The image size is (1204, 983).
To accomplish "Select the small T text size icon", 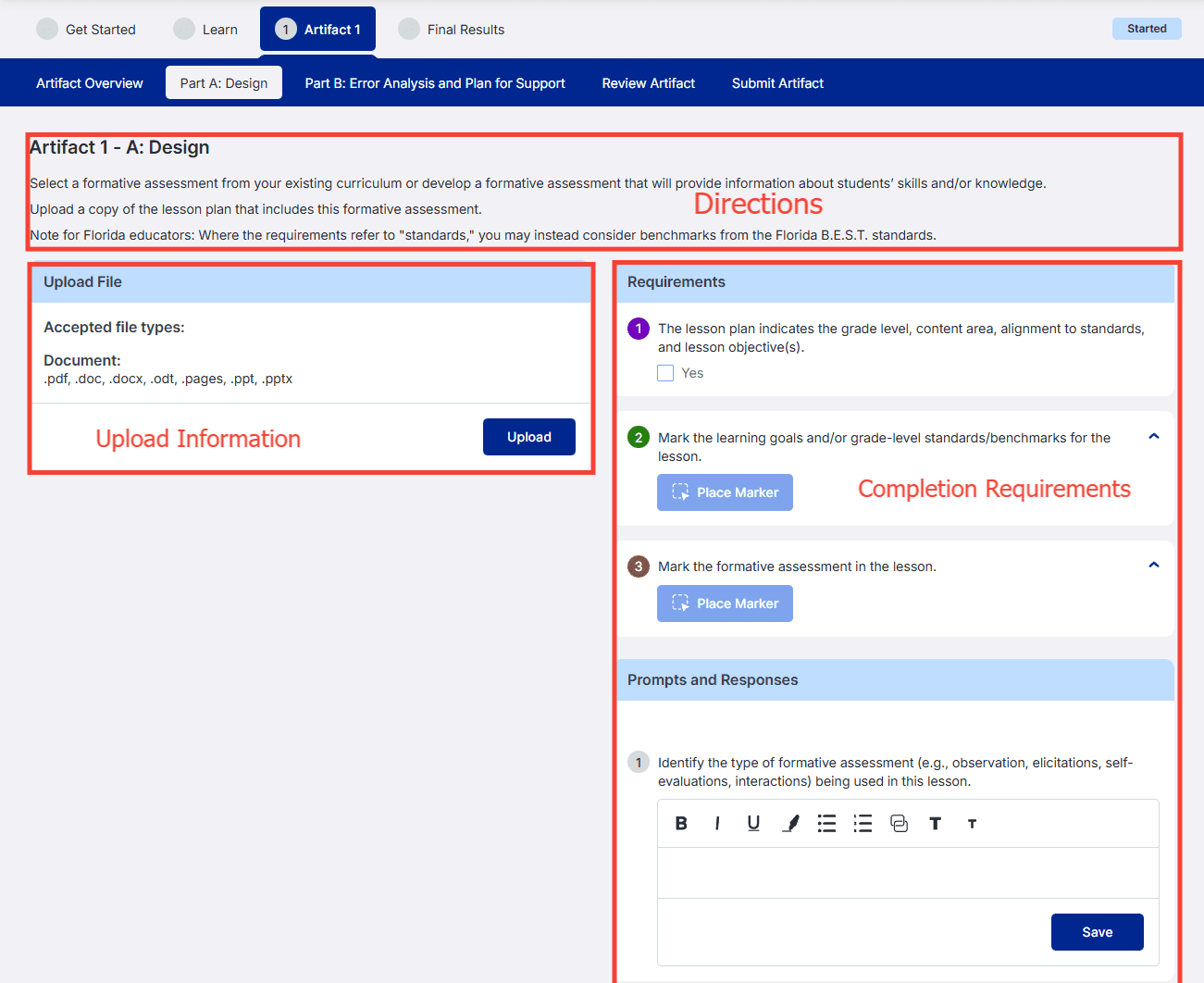I will [x=972, y=823].
